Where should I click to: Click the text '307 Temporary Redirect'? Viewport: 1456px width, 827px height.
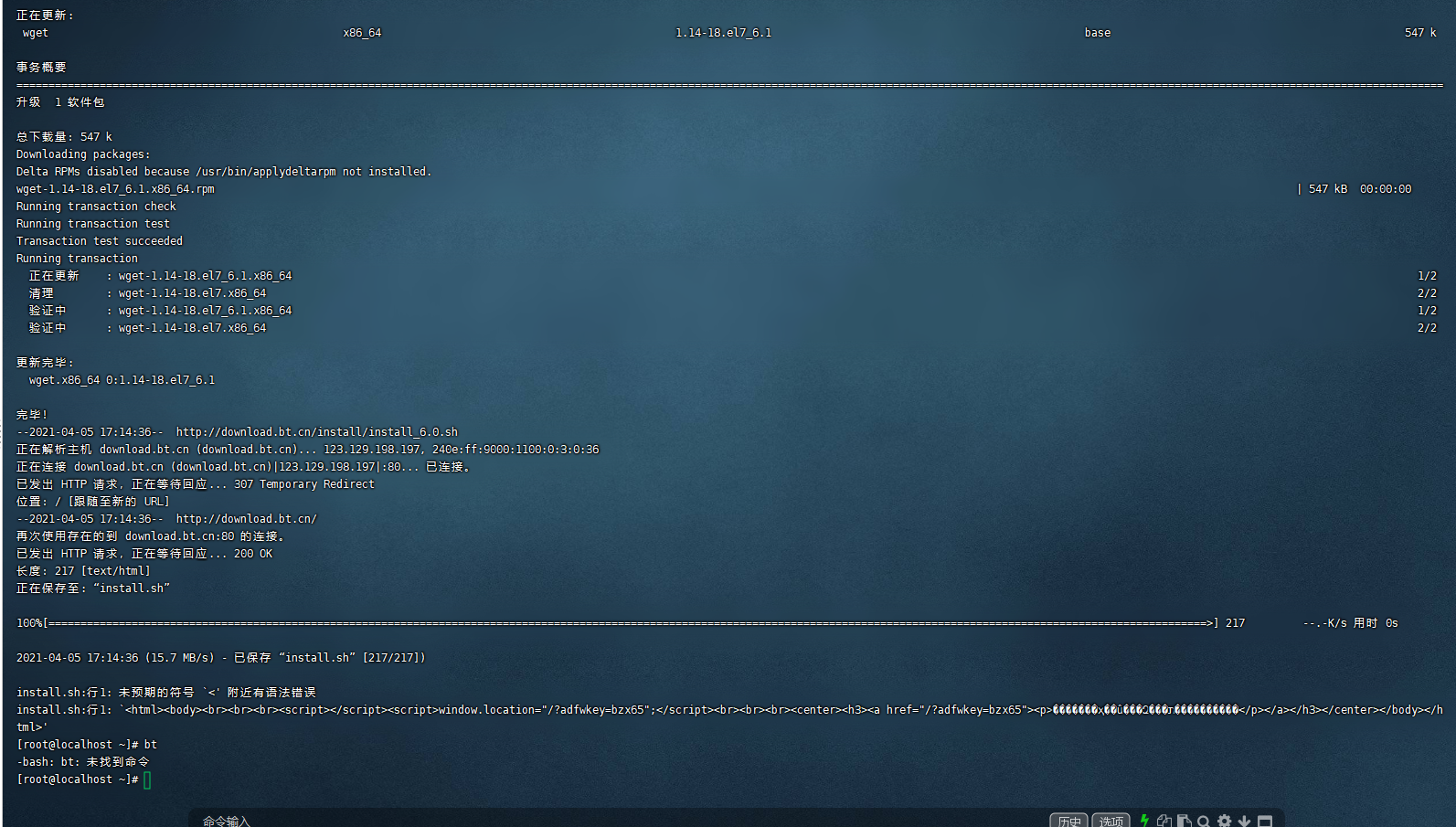point(304,484)
